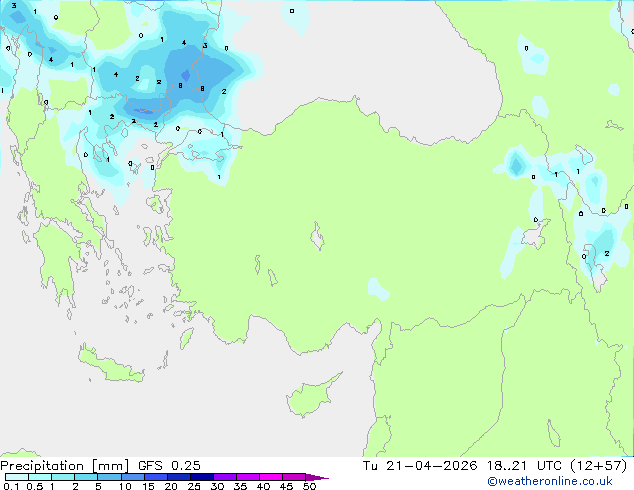This screenshot has height=490, width=634.
Task: Click the legend swatch between 45 and 50
Action: coord(294,477)
